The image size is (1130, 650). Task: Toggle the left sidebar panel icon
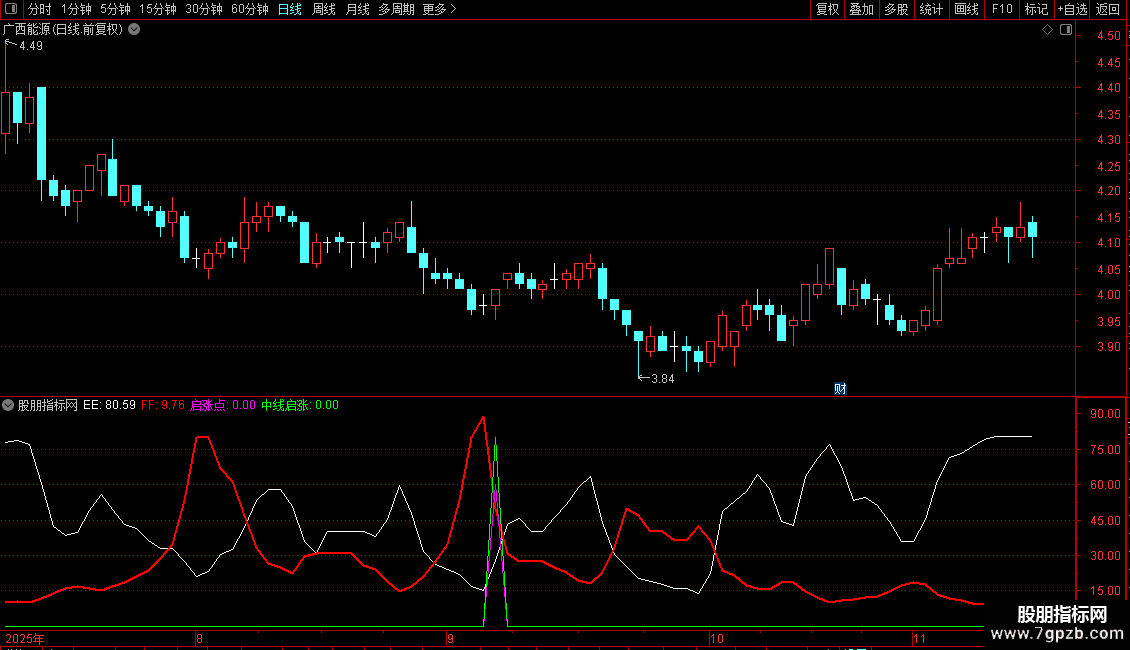coord(11,9)
